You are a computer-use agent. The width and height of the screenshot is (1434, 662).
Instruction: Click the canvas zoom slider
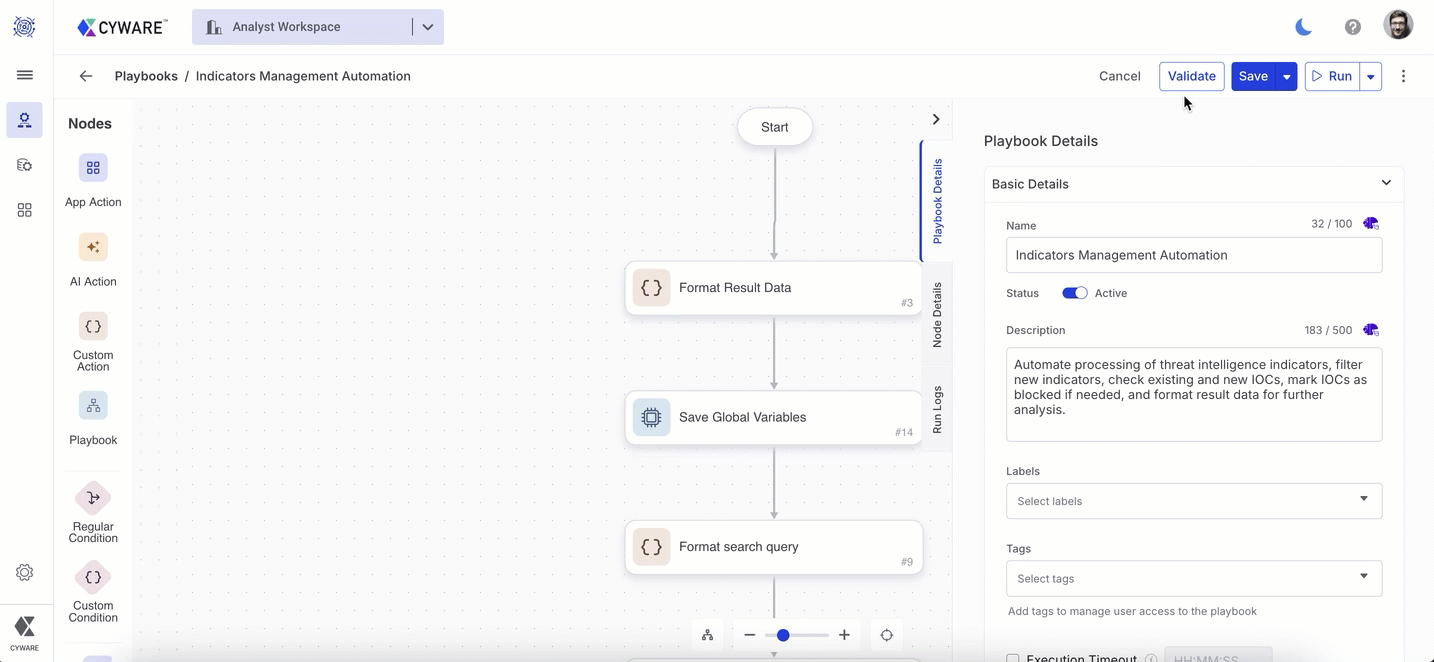[796, 635]
